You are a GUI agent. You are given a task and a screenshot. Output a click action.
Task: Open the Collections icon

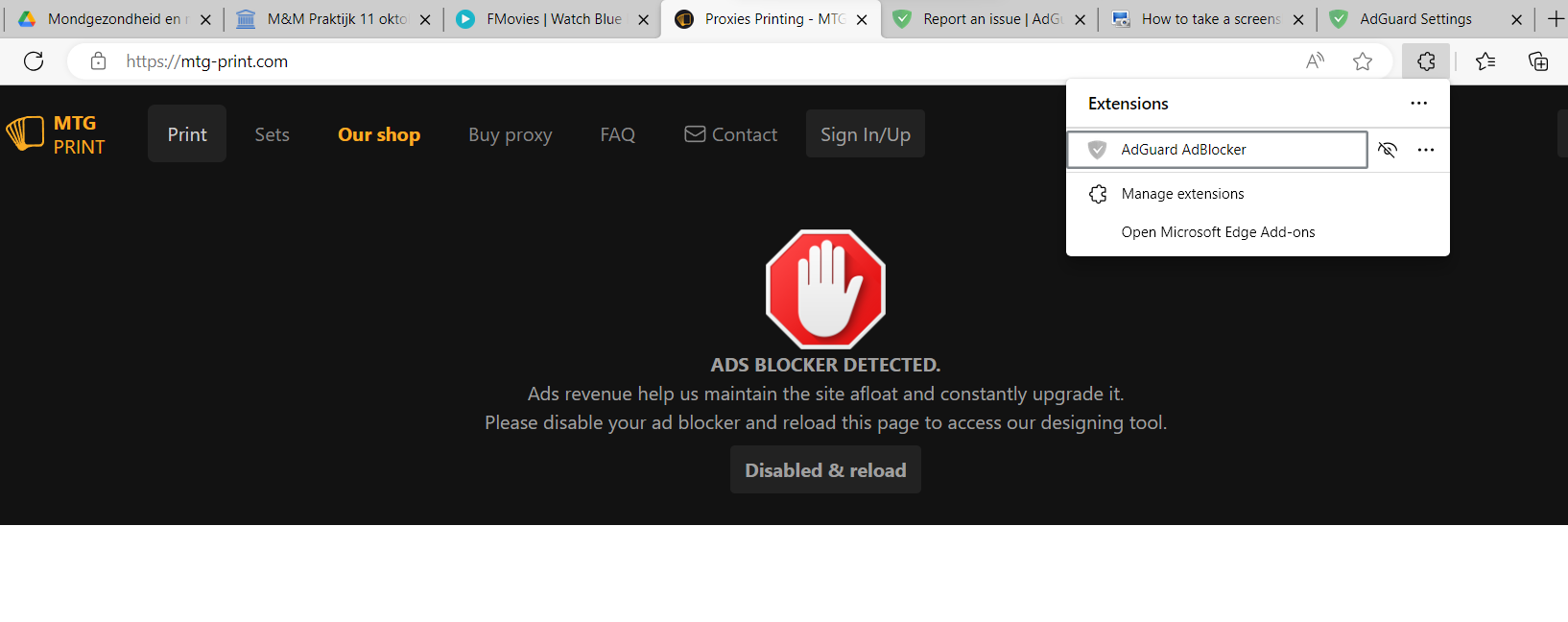1537,61
